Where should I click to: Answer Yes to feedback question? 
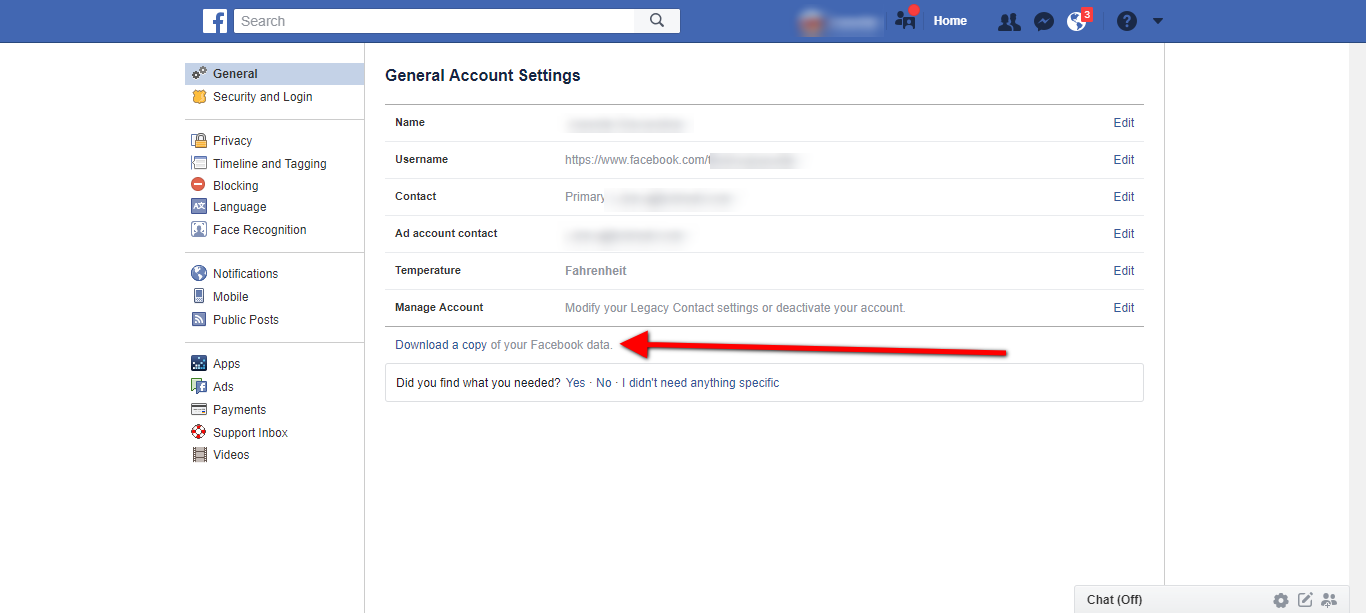[575, 383]
